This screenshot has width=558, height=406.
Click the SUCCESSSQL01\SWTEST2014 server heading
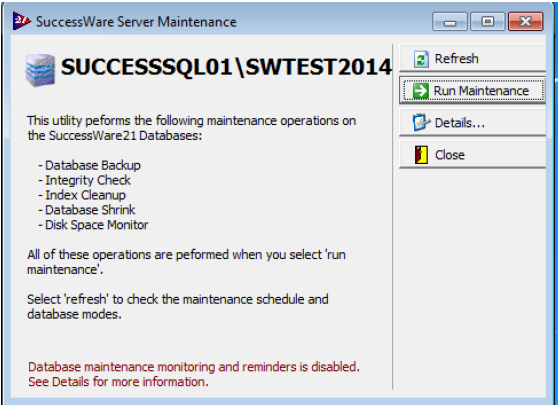pos(226,67)
